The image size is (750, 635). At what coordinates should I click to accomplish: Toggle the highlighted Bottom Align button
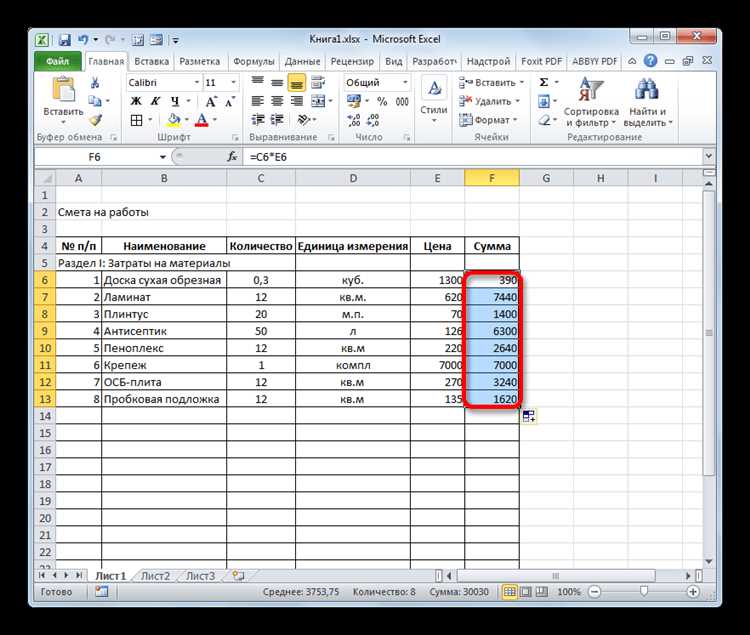pos(297,83)
